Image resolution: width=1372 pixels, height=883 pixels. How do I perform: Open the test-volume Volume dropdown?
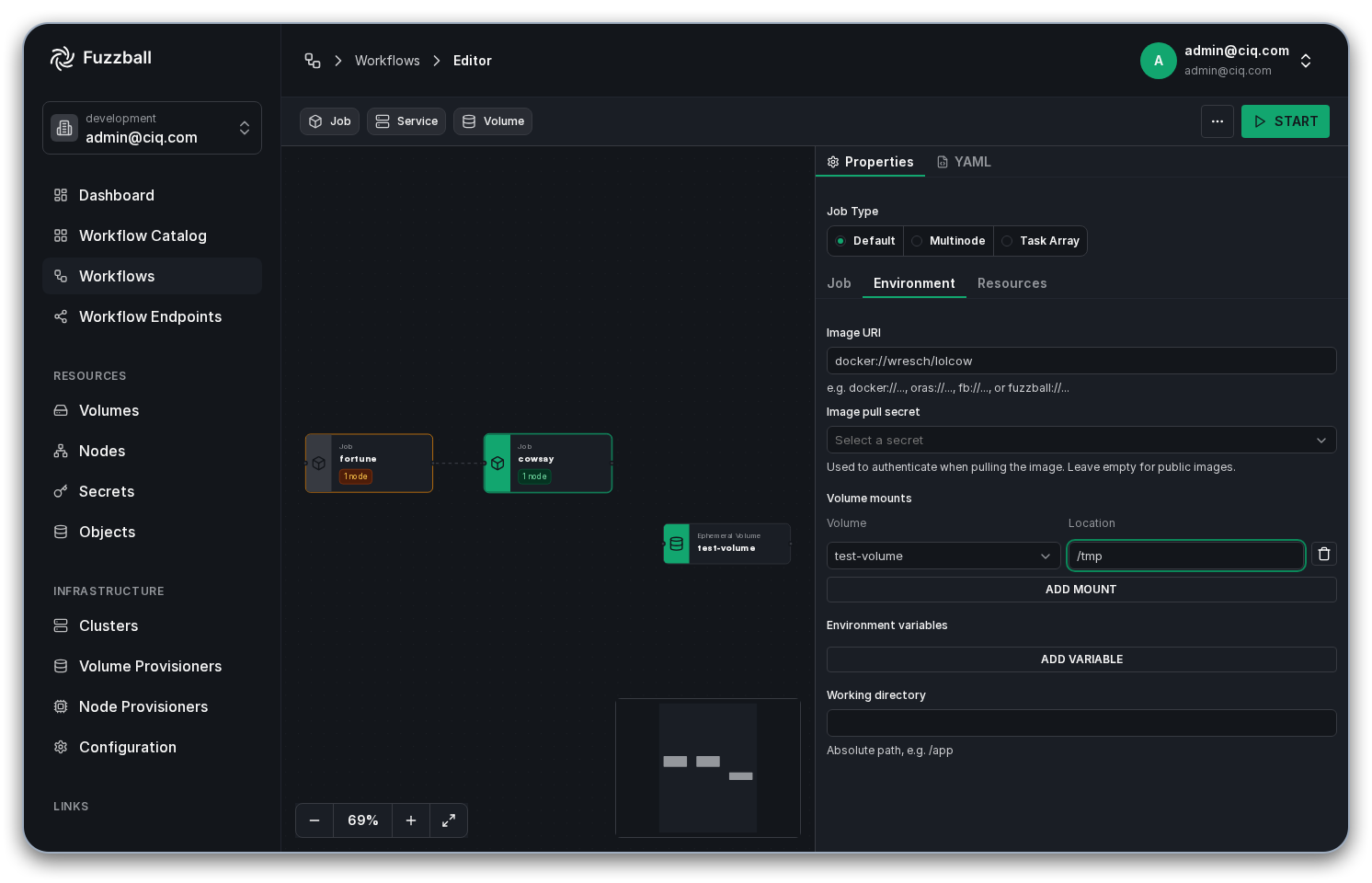[943, 556]
